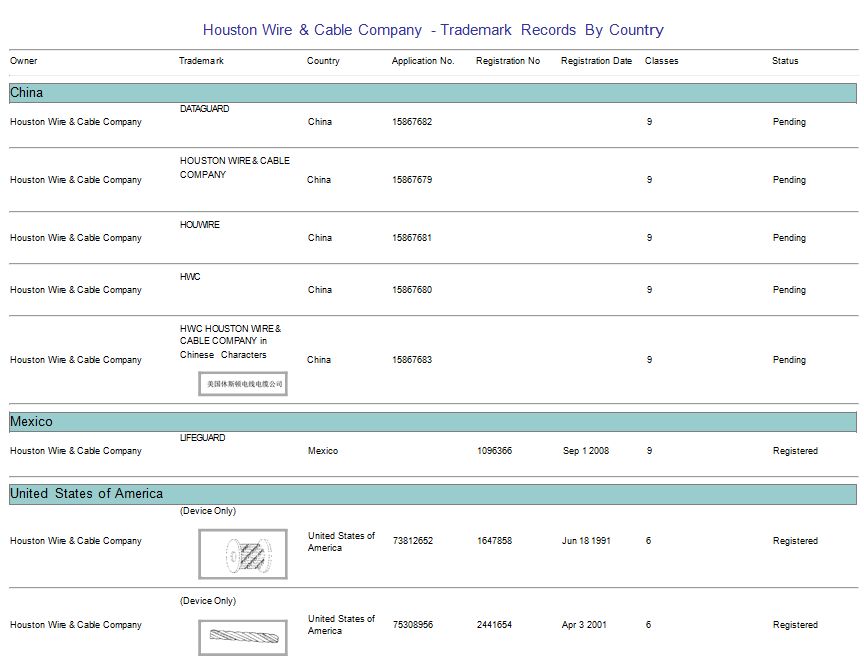The height and width of the screenshot is (663, 864).
Task: Click the Owner column header
Action: click(x=24, y=61)
